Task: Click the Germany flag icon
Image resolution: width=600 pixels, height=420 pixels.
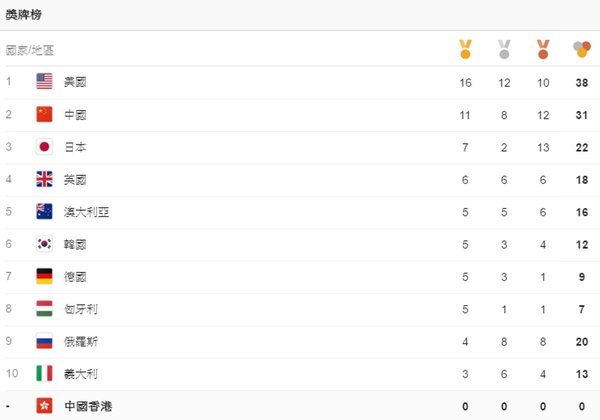Action: pyautogui.click(x=44, y=276)
